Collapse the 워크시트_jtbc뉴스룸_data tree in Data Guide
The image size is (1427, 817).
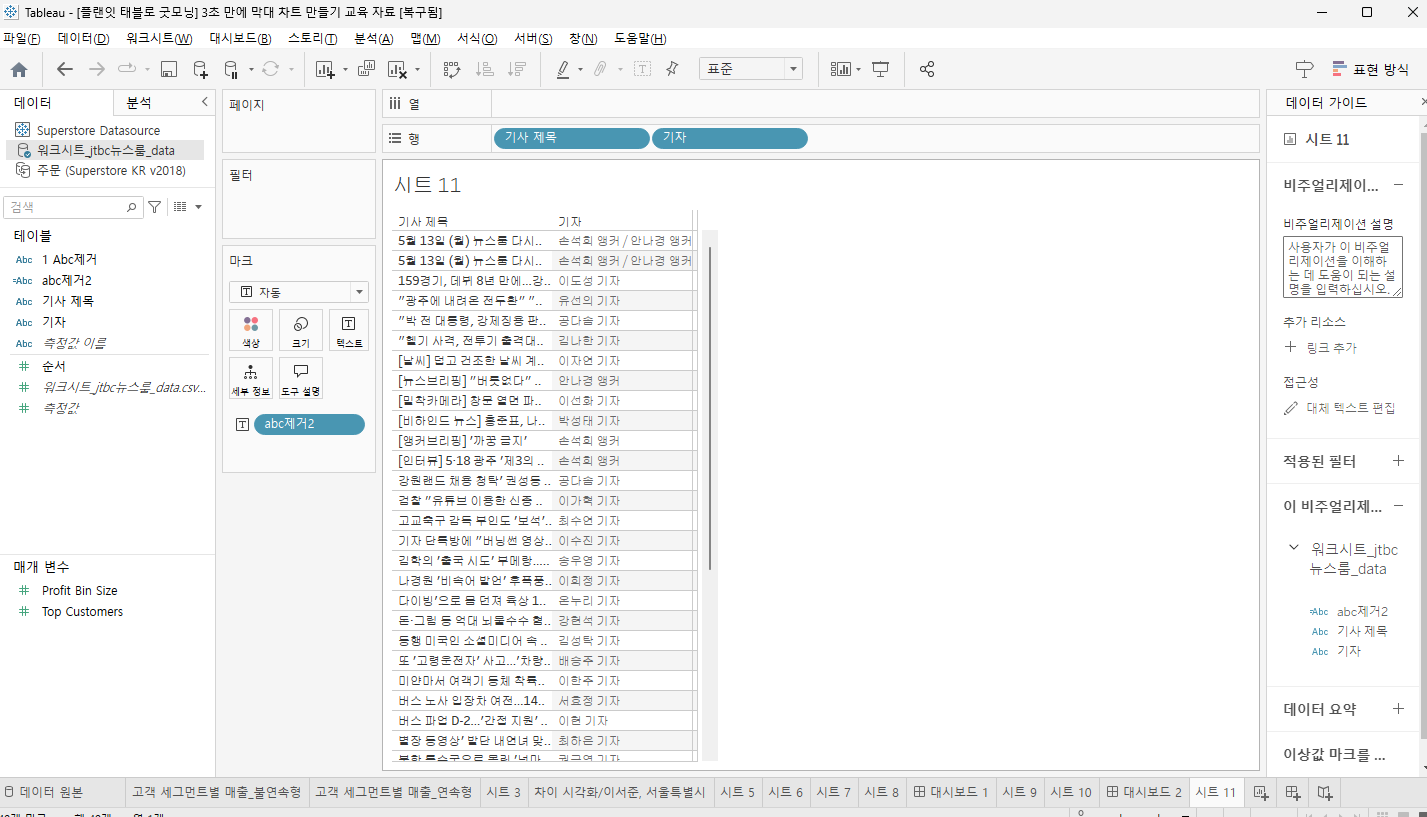click(x=1294, y=548)
